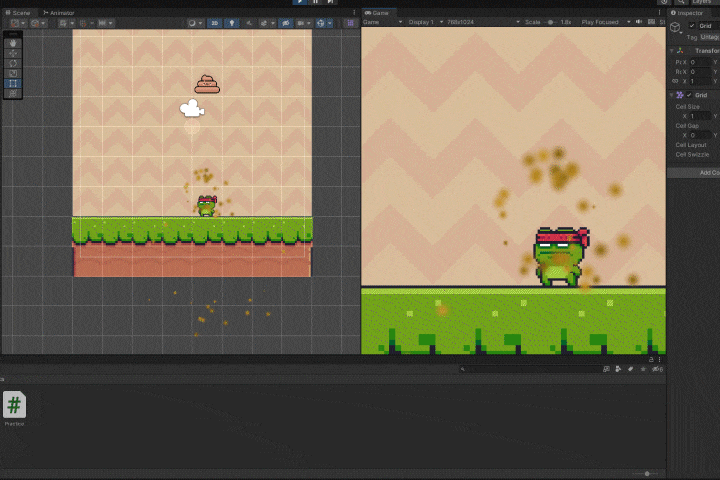Toggle Scene lighting bulb icon

coord(231,23)
